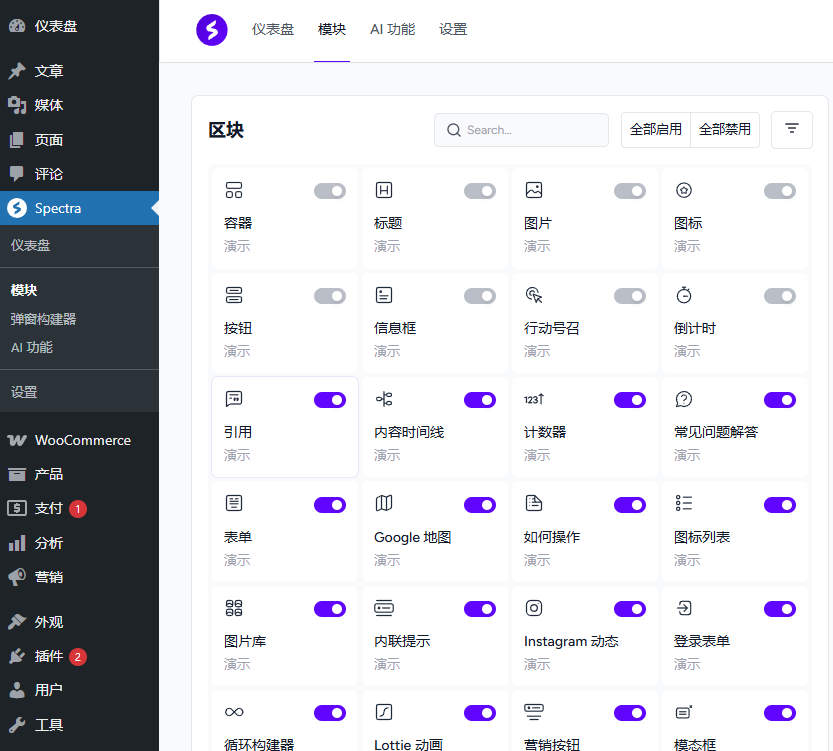Viewport: 833px width, 751px height.
Task: Open the 演示 link under 如何操作
Action: 537,560
